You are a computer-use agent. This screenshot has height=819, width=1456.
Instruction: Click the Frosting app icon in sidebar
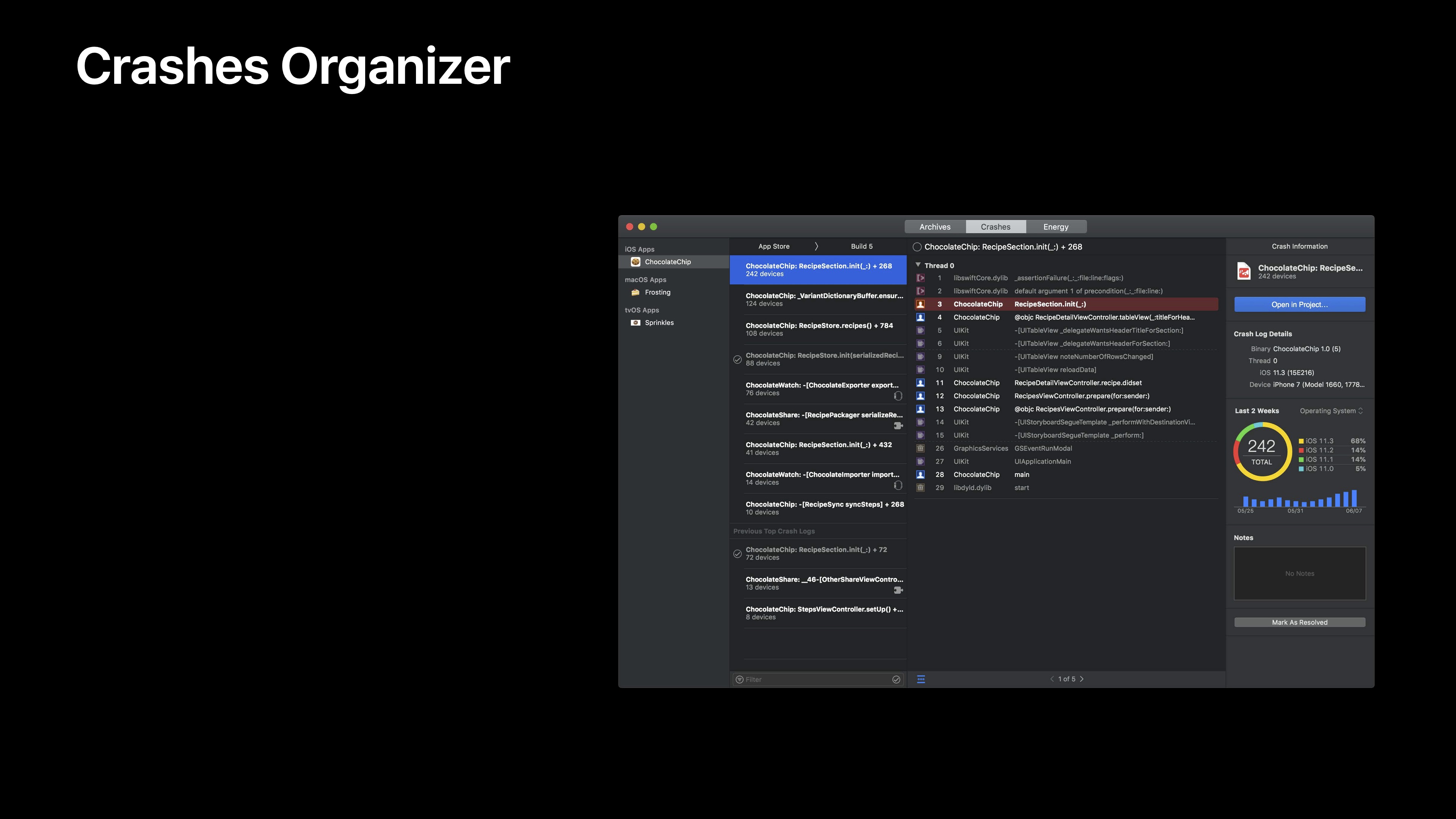click(635, 292)
